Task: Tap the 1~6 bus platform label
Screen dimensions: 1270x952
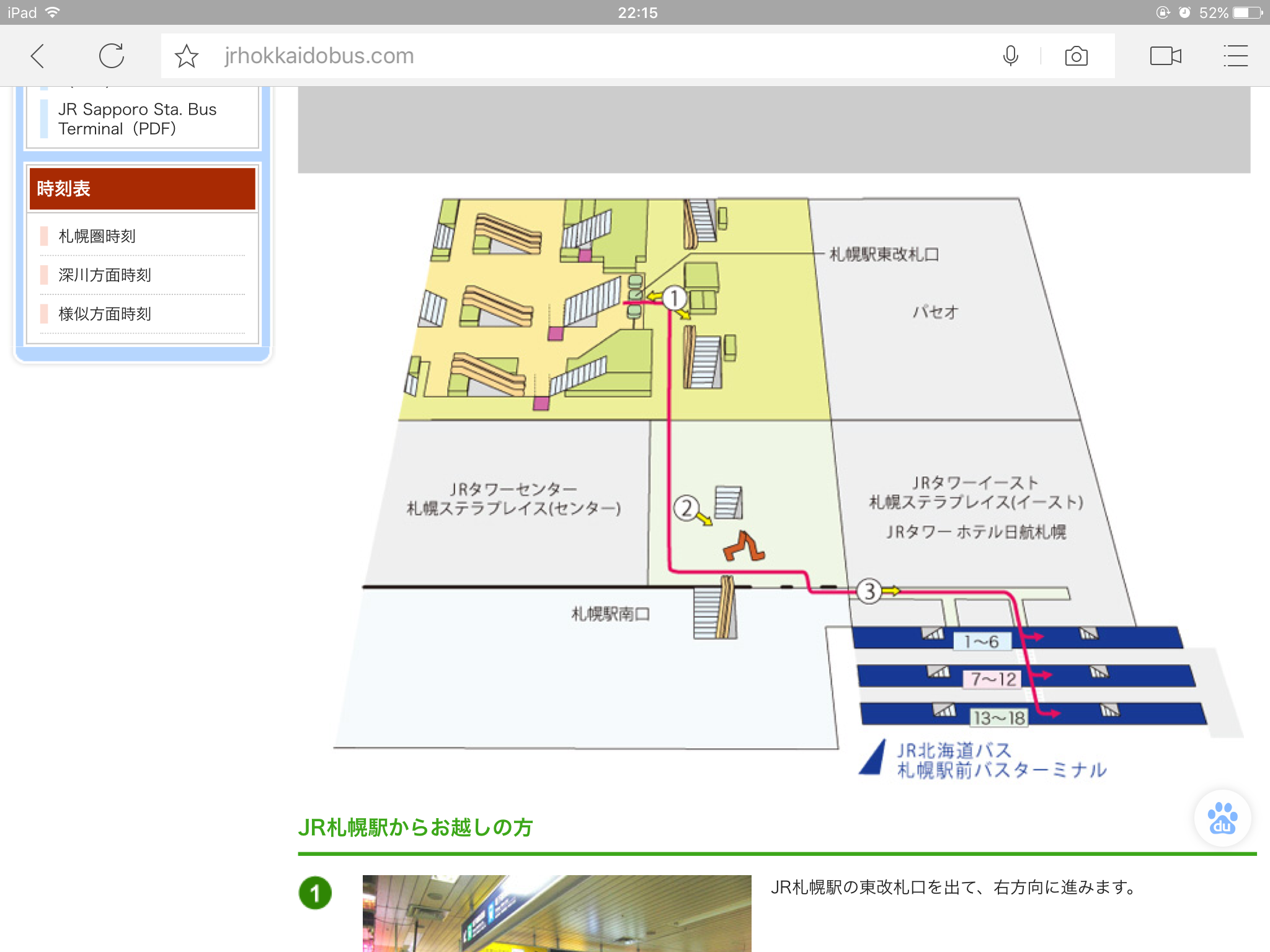Action: coord(982,641)
